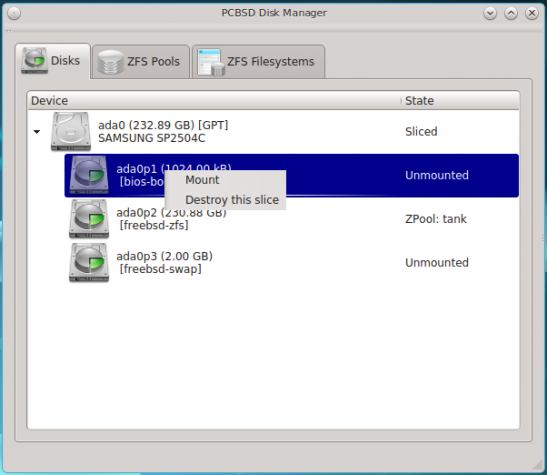Click the SAMSUNG SP2504C model text
Image resolution: width=547 pixels, height=475 pixels.
pos(151,138)
